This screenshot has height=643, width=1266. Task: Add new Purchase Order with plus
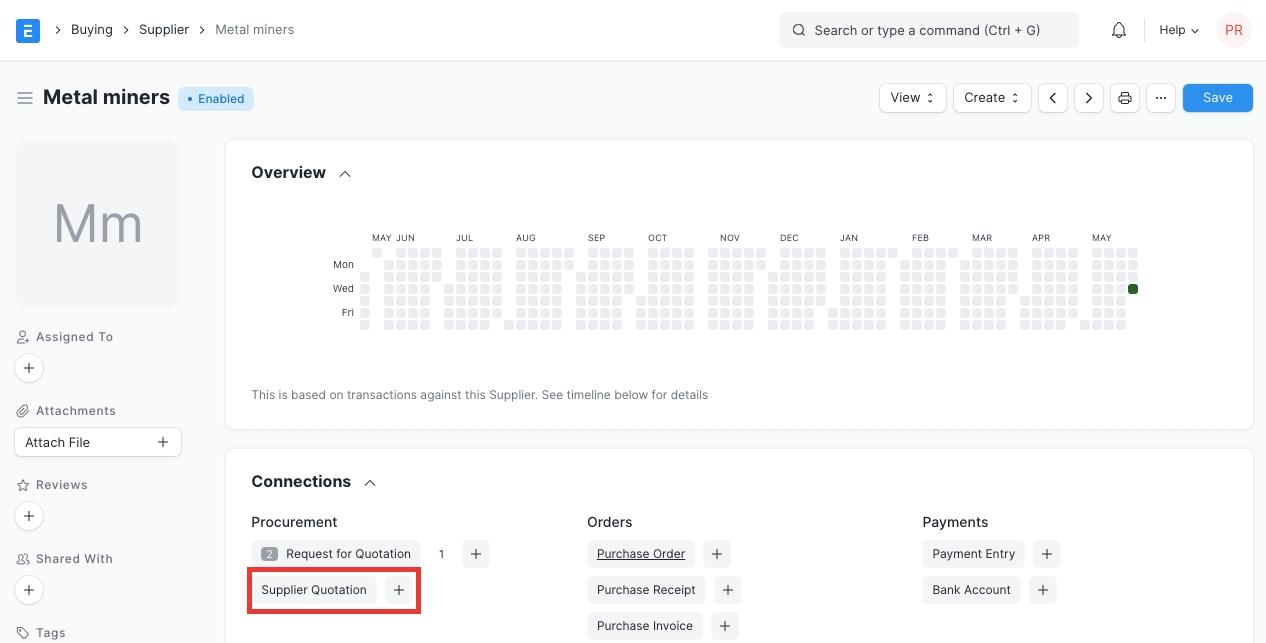point(717,554)
